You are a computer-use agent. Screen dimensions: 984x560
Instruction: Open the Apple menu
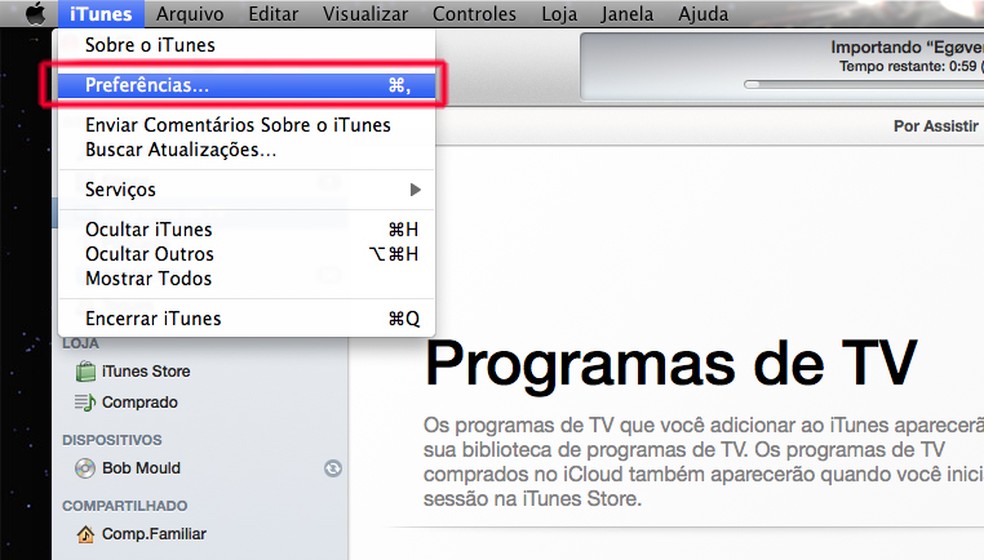click(36, 13)
